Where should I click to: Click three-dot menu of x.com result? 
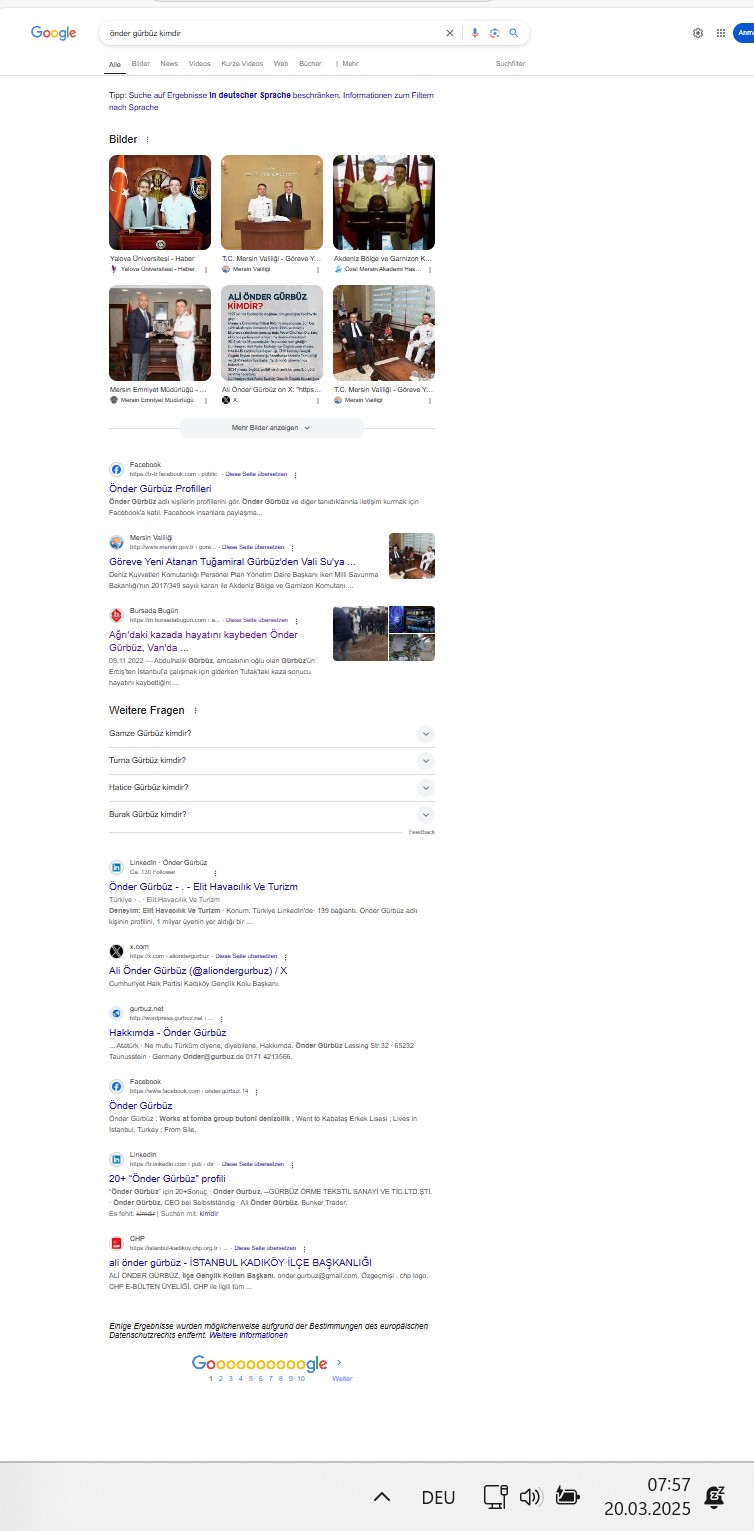(285, 957)
